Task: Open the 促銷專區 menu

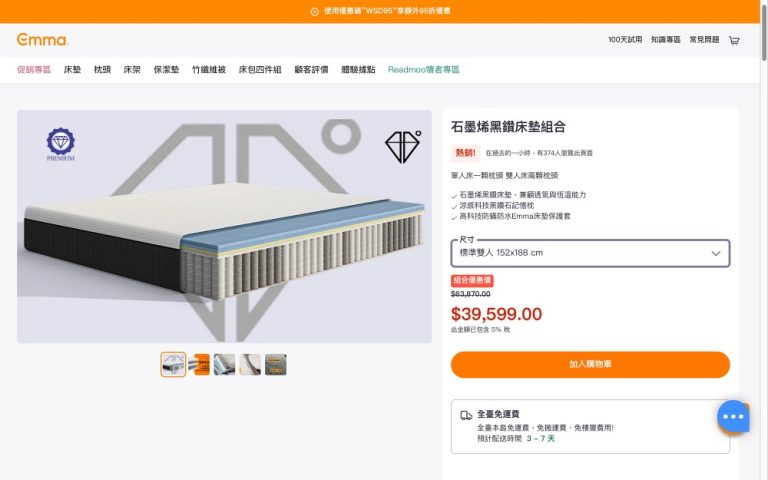Action: [x=34, y=70]
